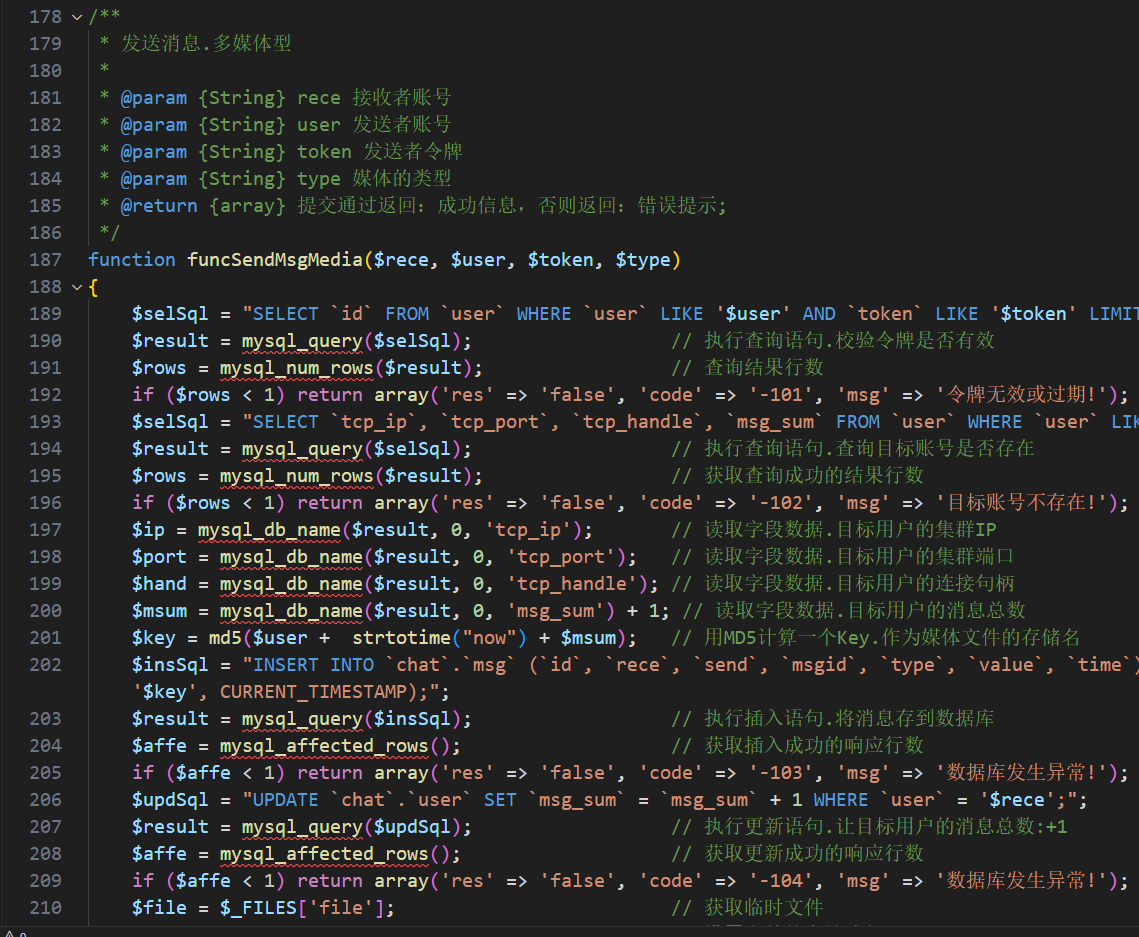Viewport: 1139px width, 937px height.
Task: Click the $selSql variable on line 193
Action: (170, 421)
